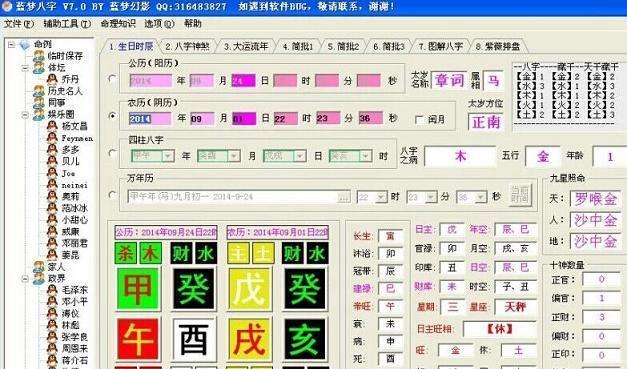Image resolution: width=627 pixels, height=369 pixels.
Task: Open the month pillar dropdown
Action: point(234,156)
